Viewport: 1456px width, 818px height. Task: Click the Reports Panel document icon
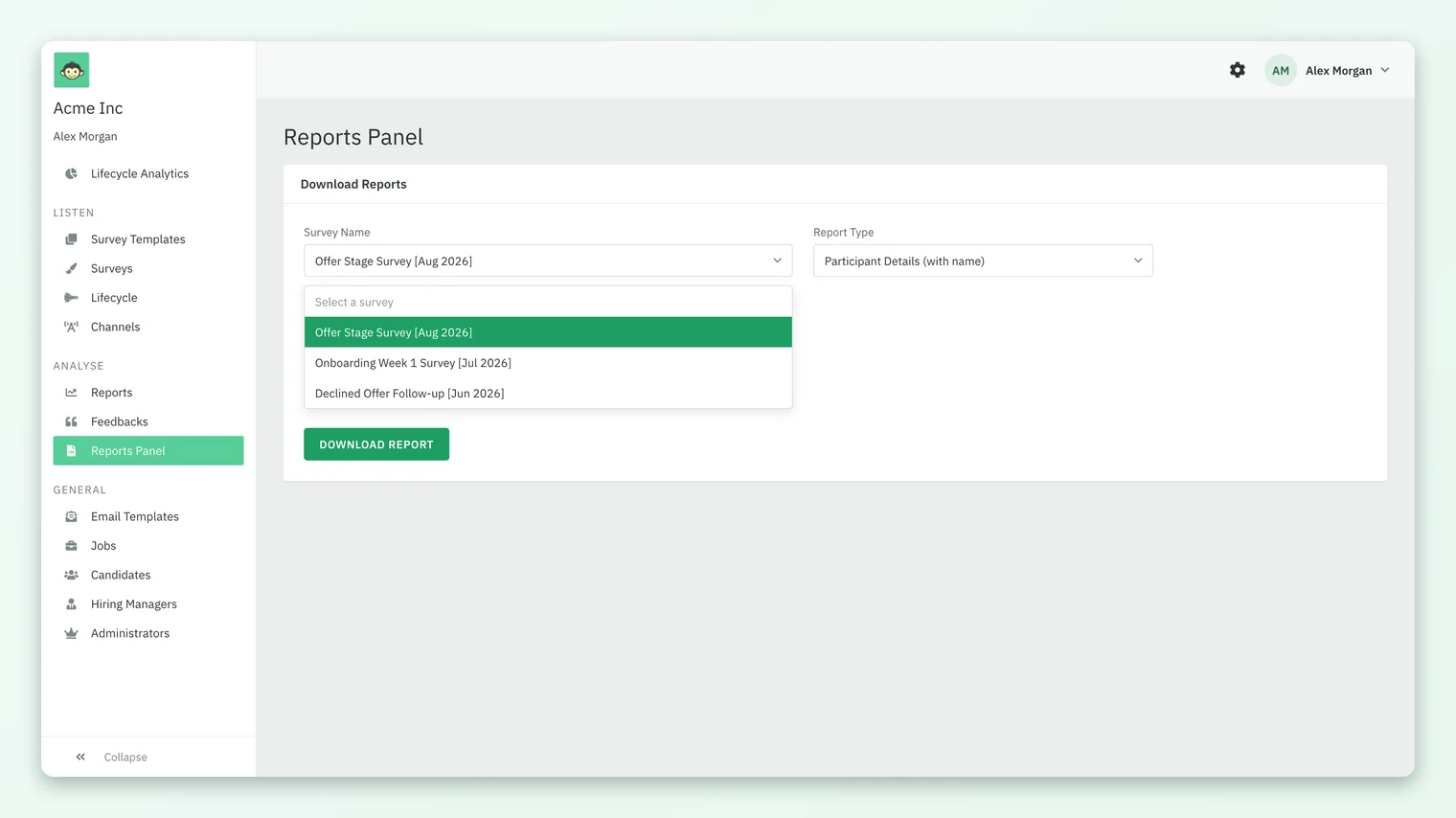tap(71, 451)
